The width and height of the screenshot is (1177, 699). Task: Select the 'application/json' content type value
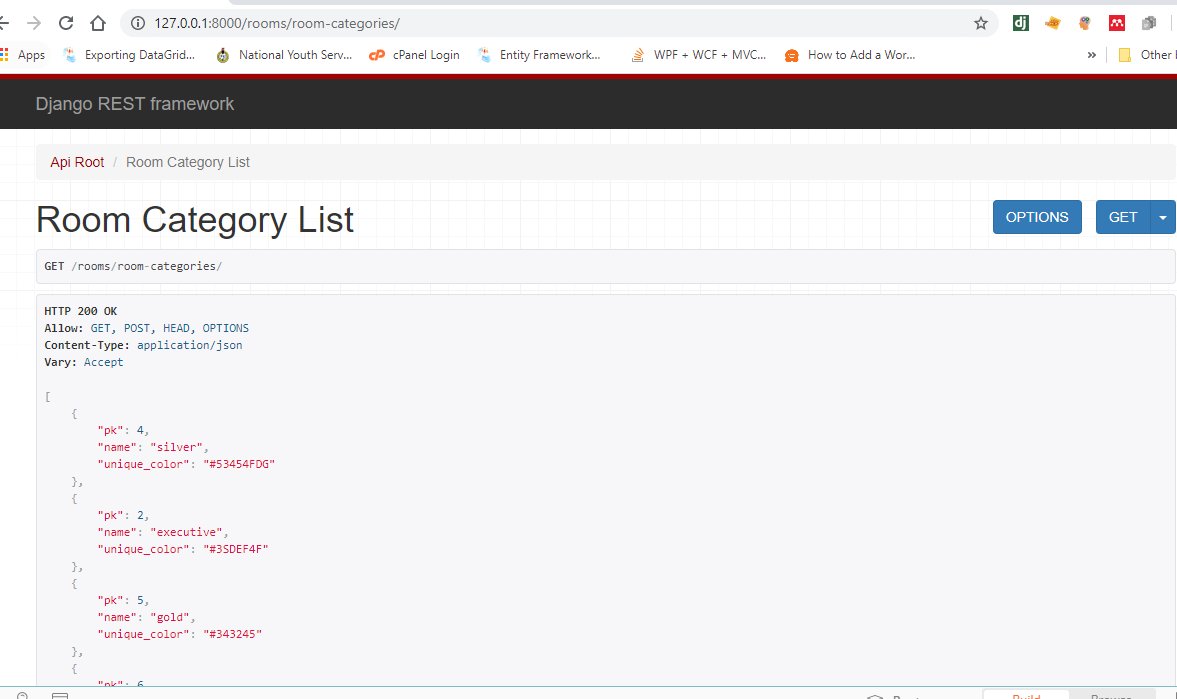[189, 345]
